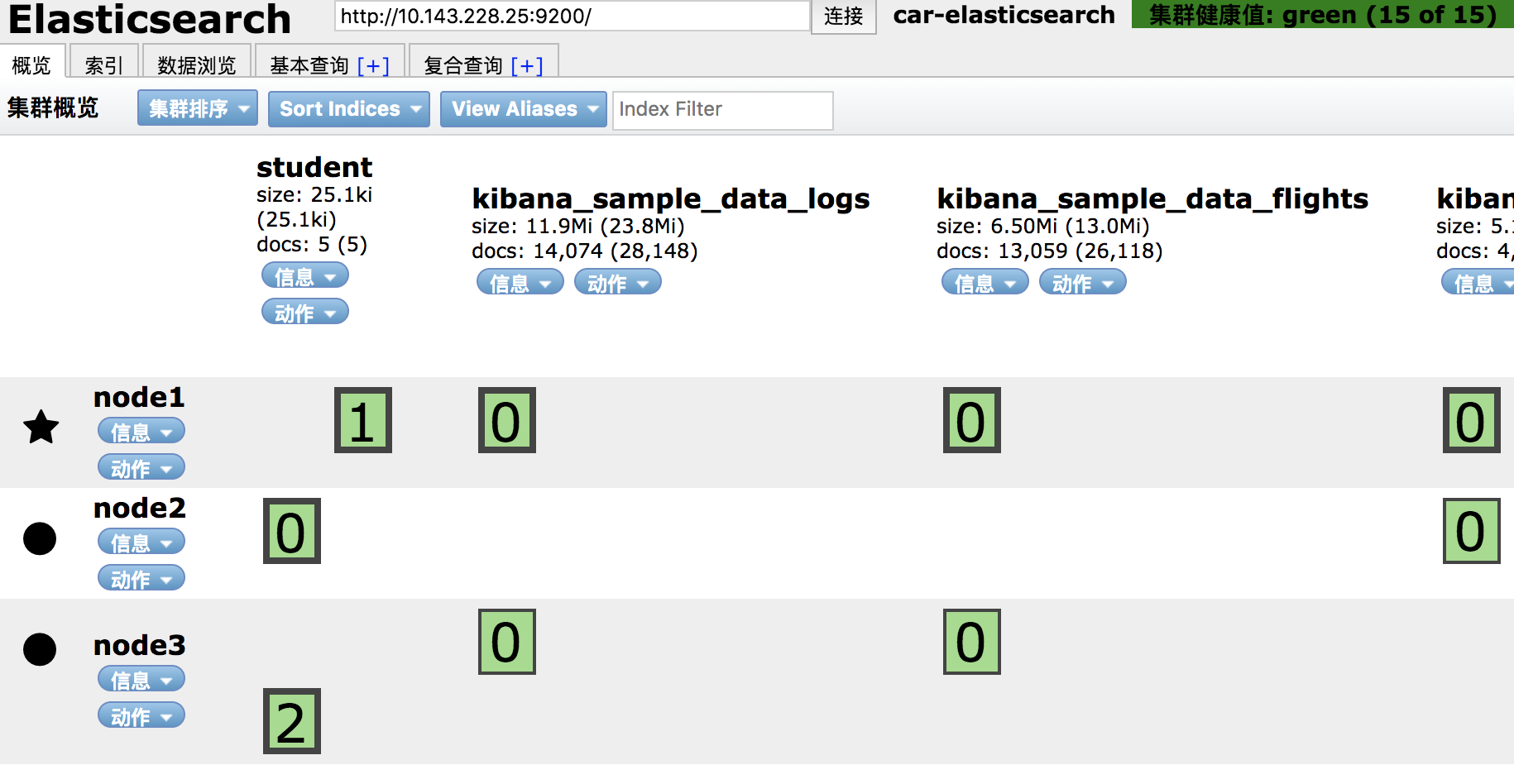Click the black circle icon beside node2
Viewport: 1514px width, 784px height.
pos(40,538)
